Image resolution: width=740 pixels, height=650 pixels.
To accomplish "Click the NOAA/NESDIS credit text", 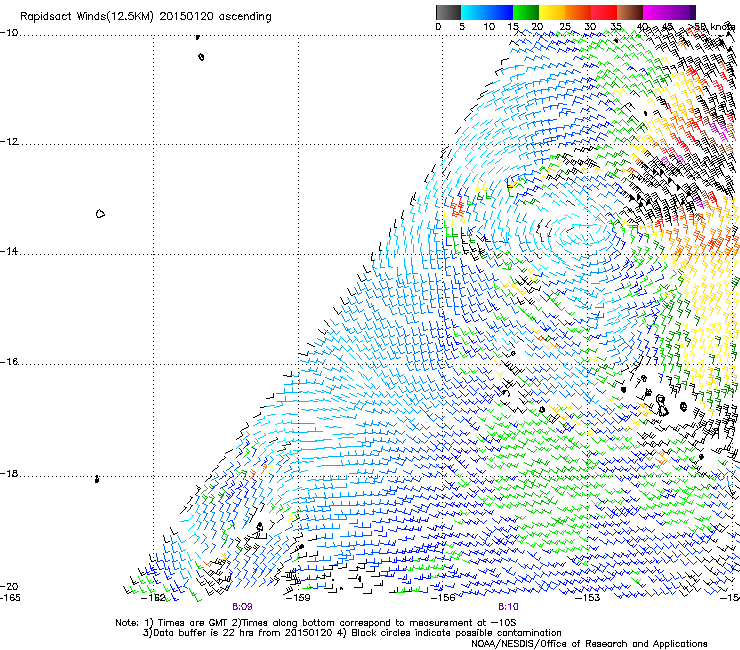I will click(x=589, y=643).
